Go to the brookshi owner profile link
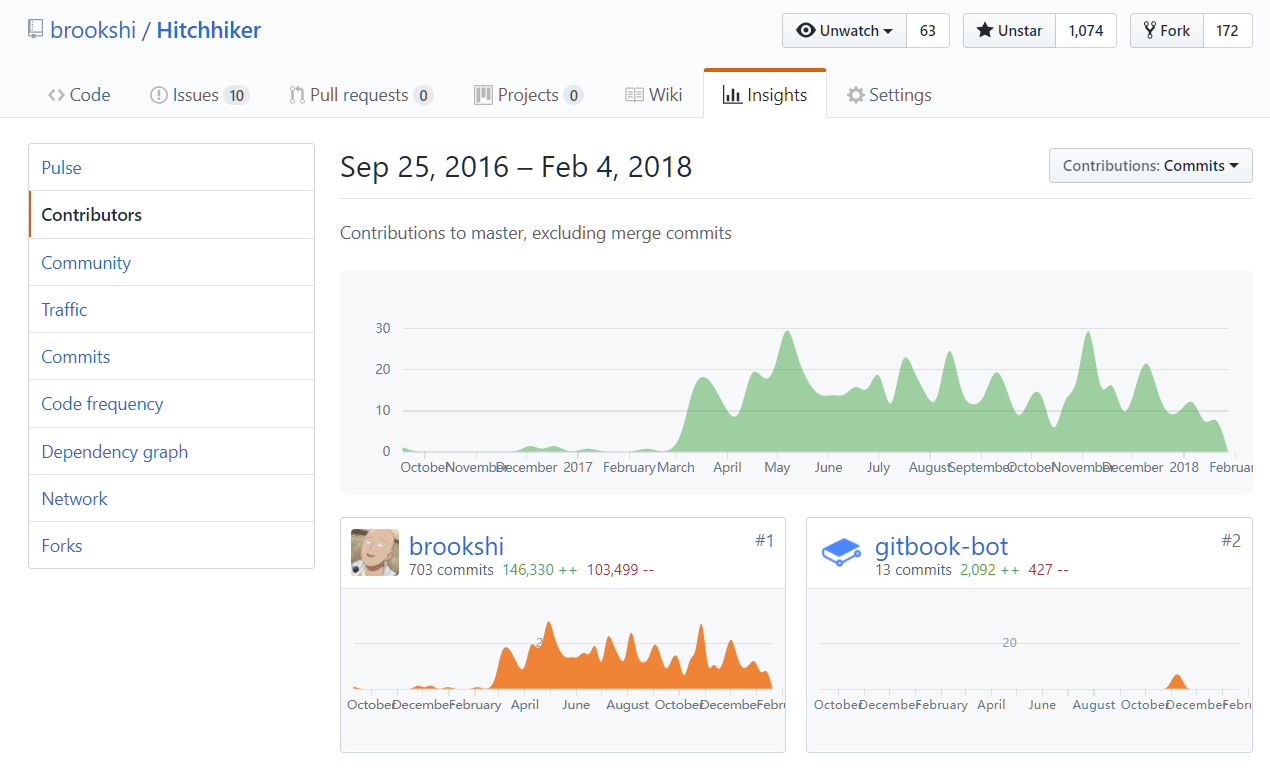Screen dimensions: 1270x775 (93, 30)
